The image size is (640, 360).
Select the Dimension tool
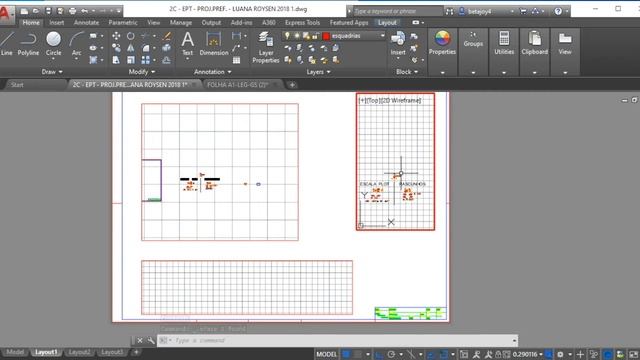click(214, 43)
